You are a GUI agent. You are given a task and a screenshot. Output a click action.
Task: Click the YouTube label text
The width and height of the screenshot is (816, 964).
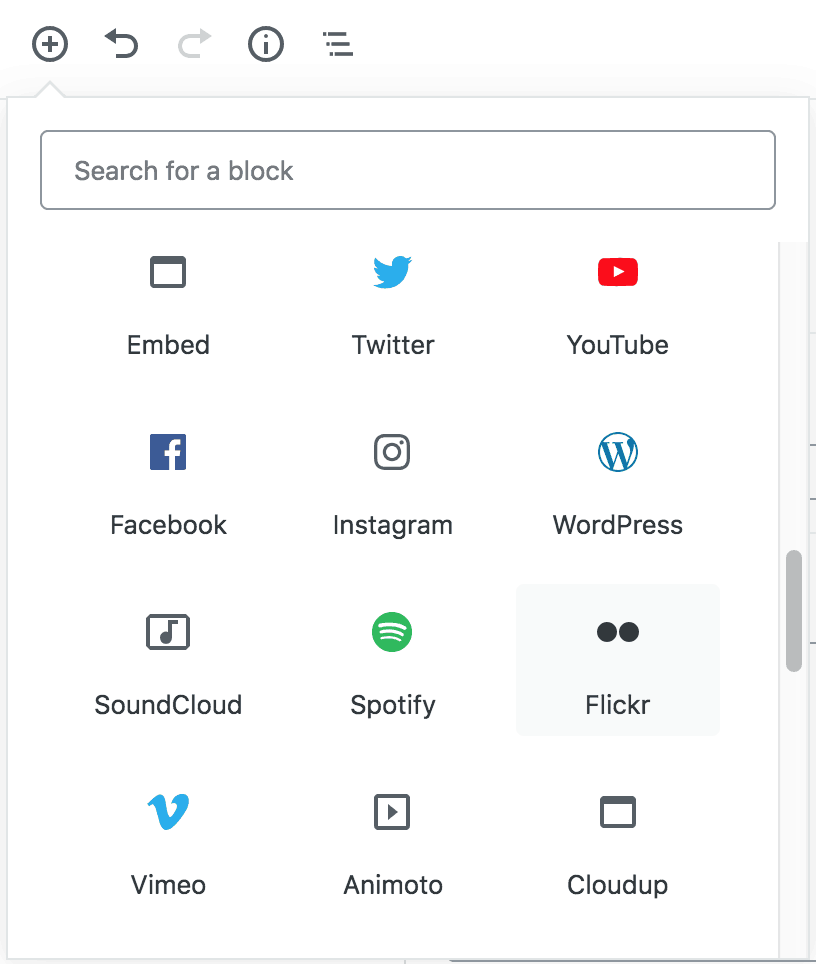(617, 346)
